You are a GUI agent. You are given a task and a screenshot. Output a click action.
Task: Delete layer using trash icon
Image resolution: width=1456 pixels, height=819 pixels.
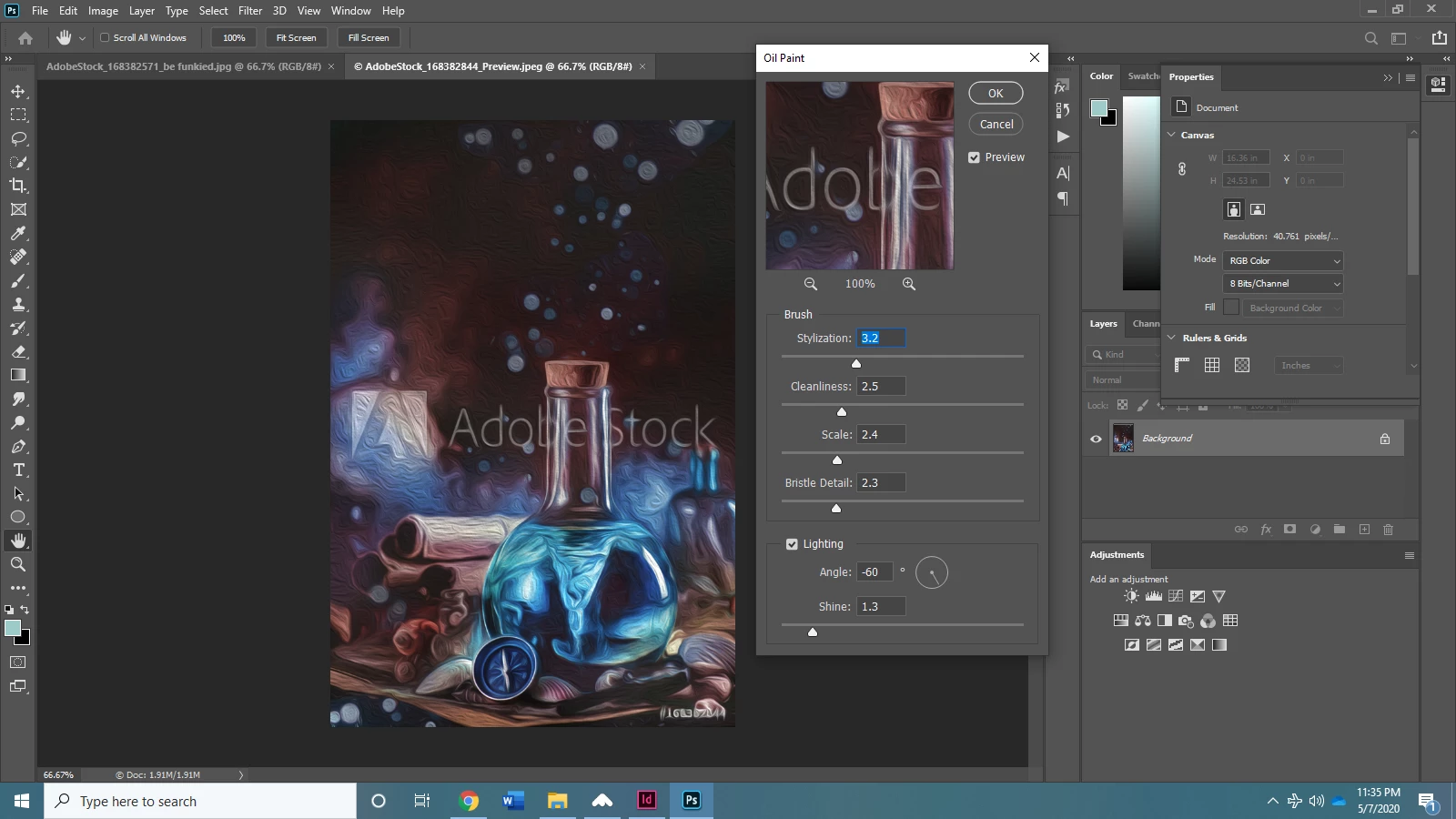1388,530
